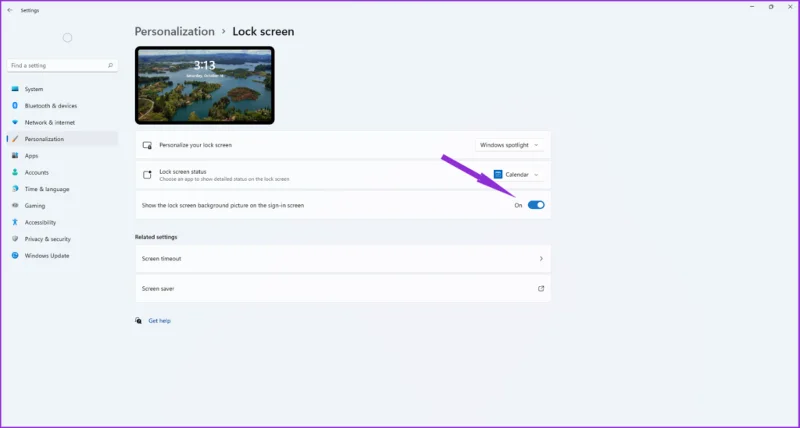Open the Calendar status app dropdown

(x=517, y=174)
